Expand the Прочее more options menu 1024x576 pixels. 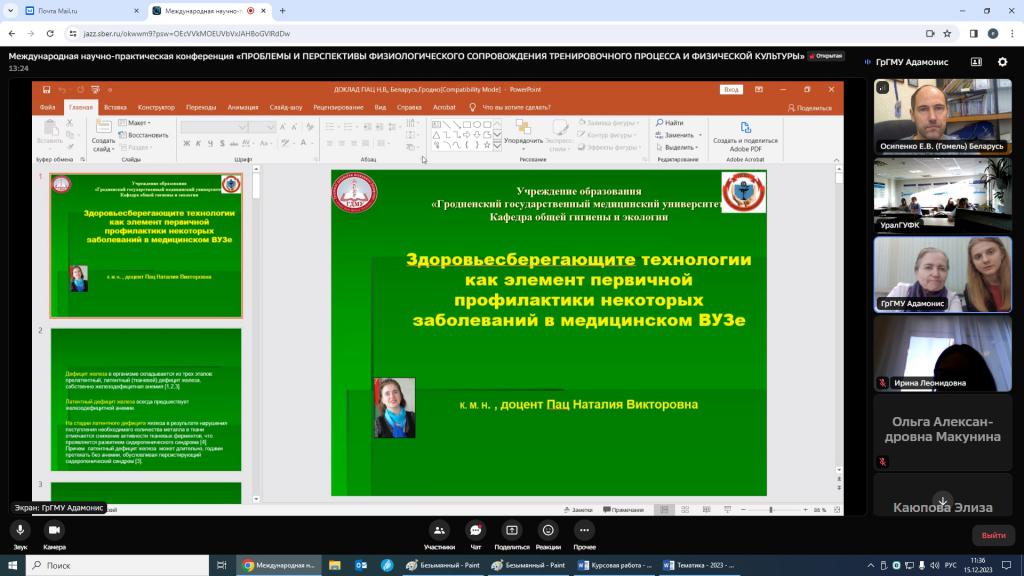point(585,530)
